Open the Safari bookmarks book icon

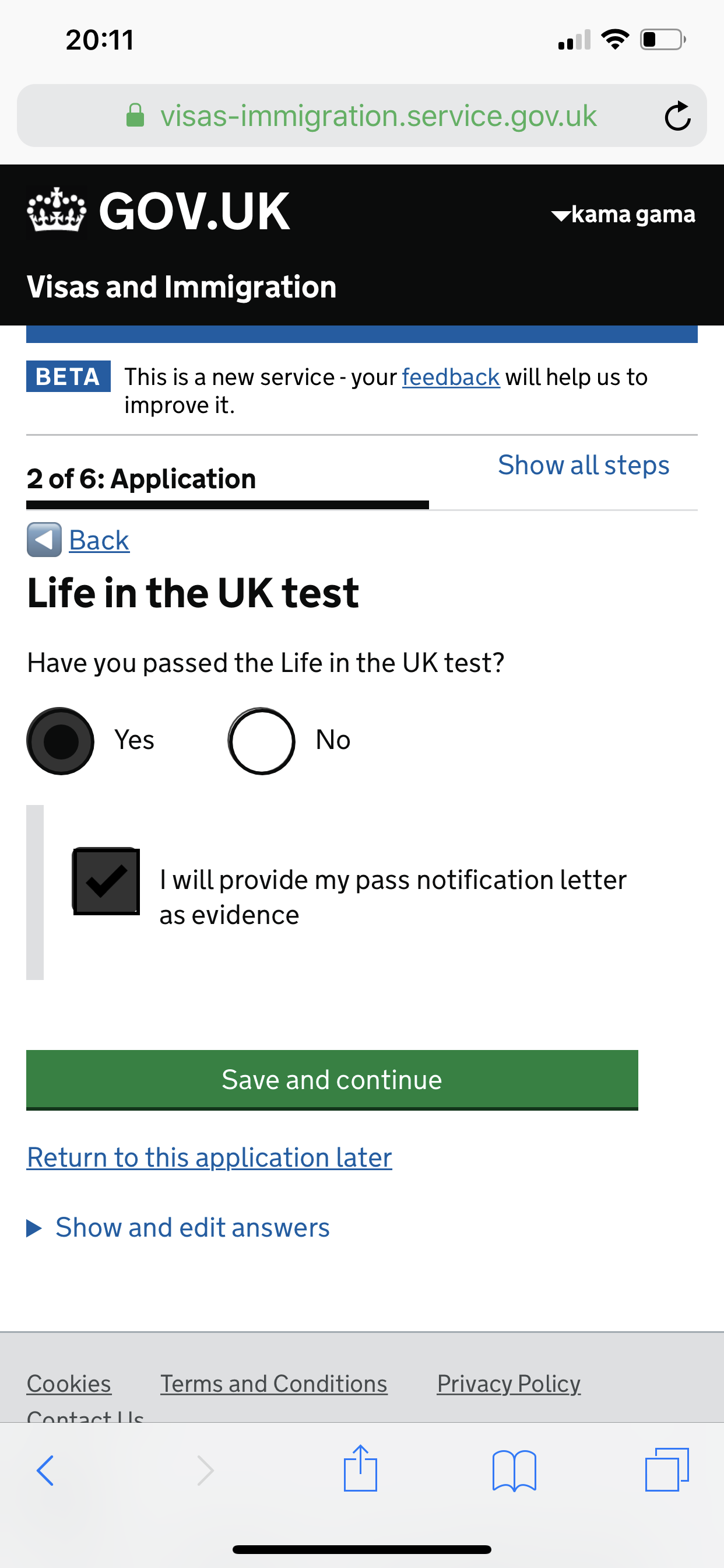(x=514, y=1471)
